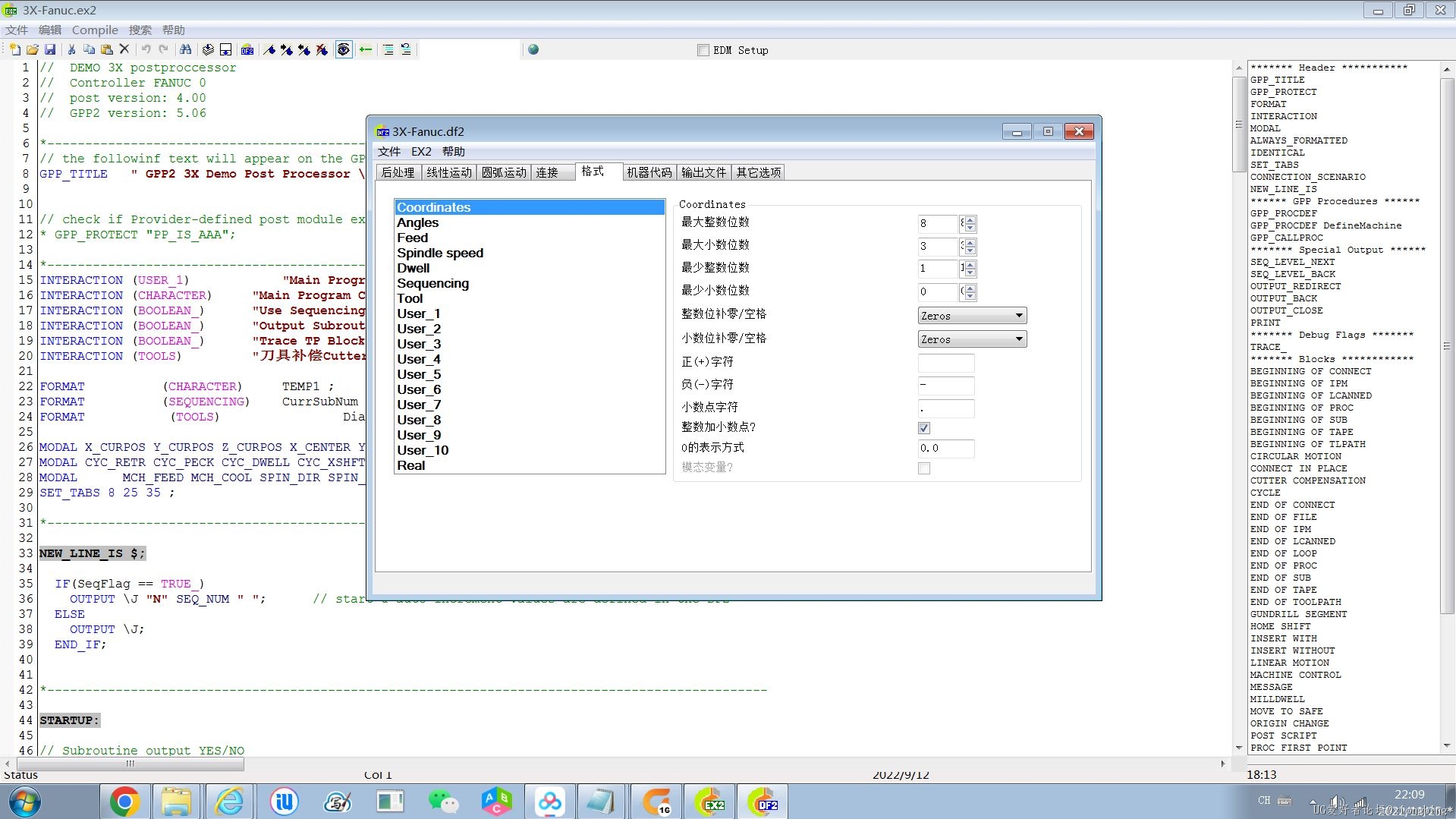This screenshot has height=819, width=1456.
Task: Click the 负(-)字符 input field
Action: click(946, 386)
